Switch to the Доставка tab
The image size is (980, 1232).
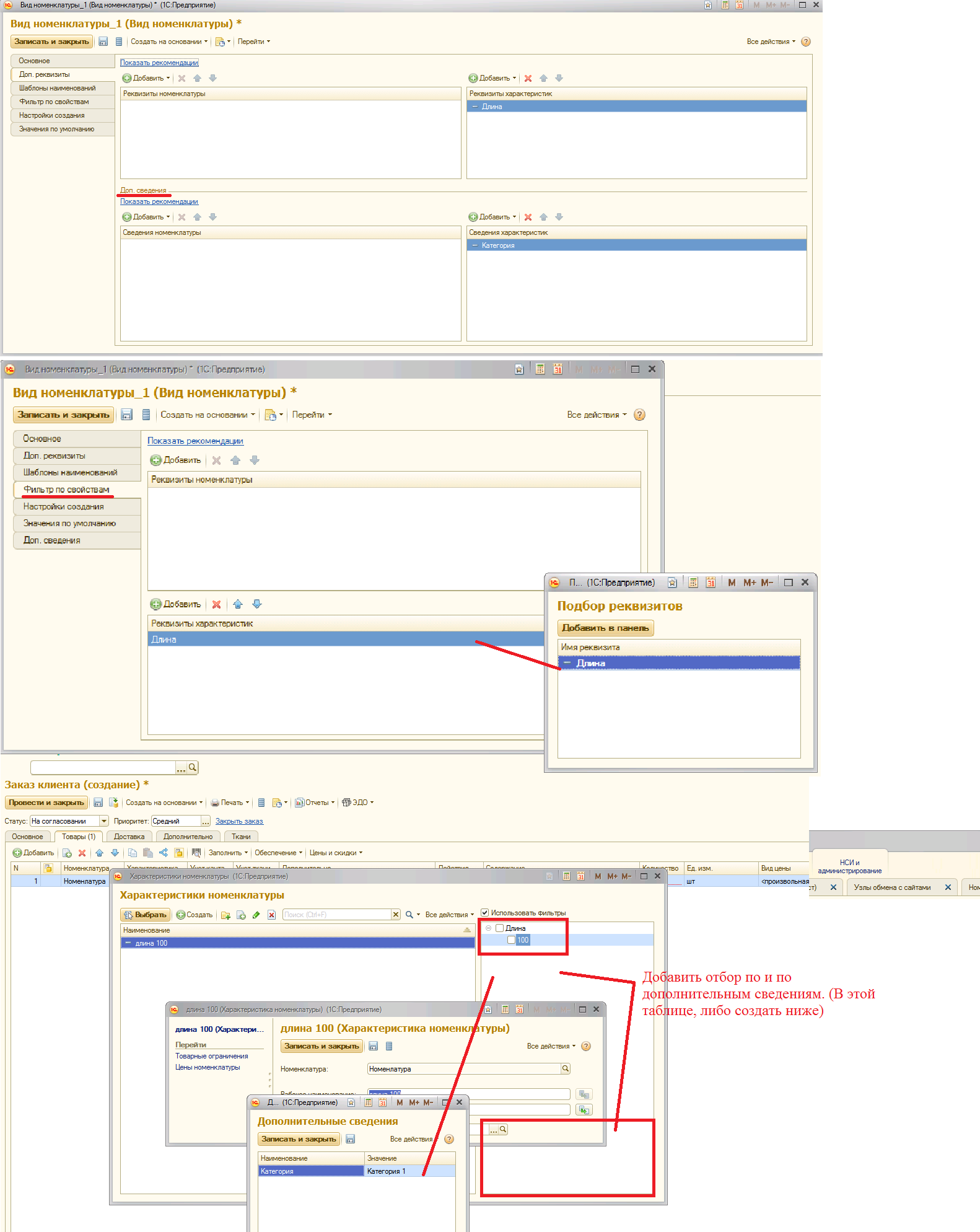click(129, 837)
